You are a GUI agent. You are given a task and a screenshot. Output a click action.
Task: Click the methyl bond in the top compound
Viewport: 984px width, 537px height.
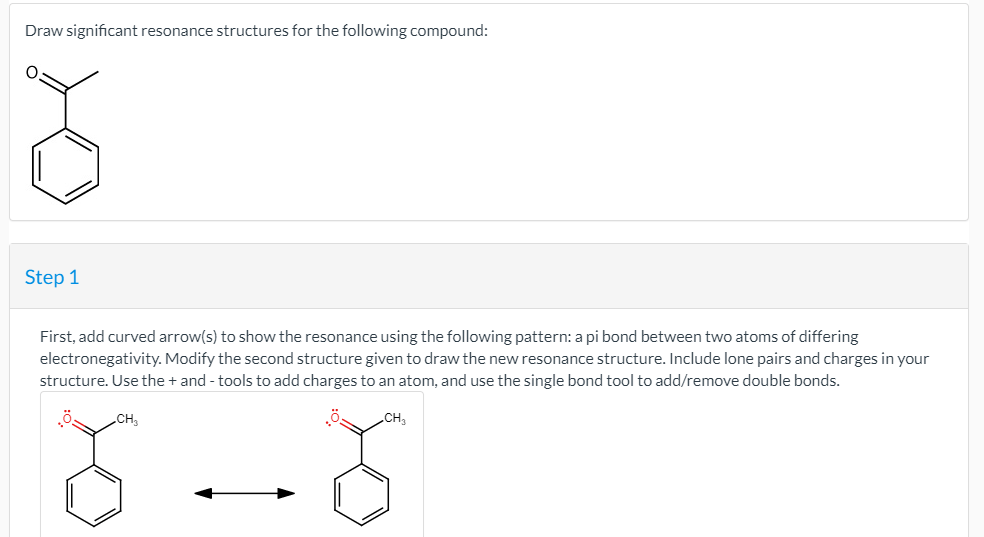tap(82, 81)
